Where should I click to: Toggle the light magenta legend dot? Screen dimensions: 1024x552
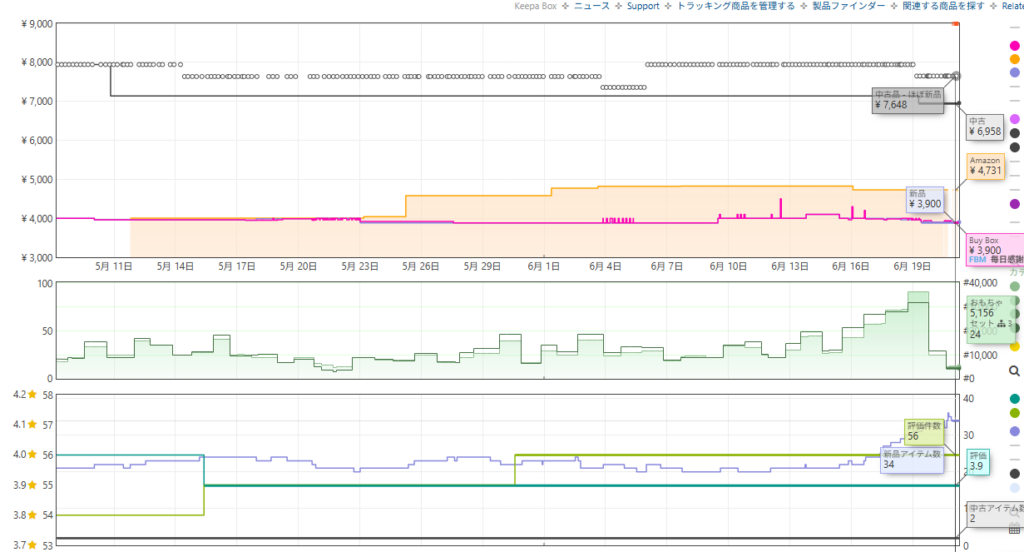click(1014, 119)
